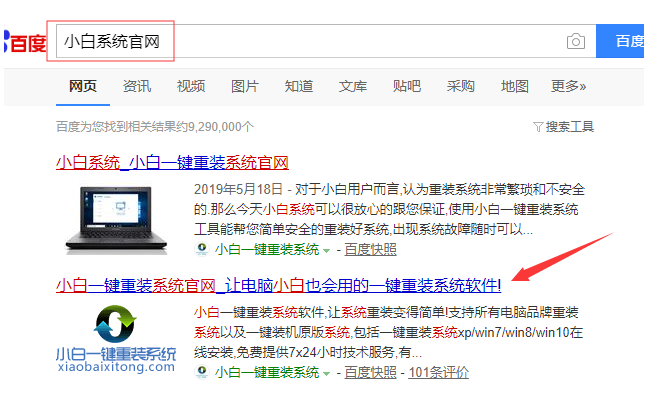Viewport: 655px width, 412px height.
Task: Switch to the 图片 tab
Action: [x=245, y=86]
